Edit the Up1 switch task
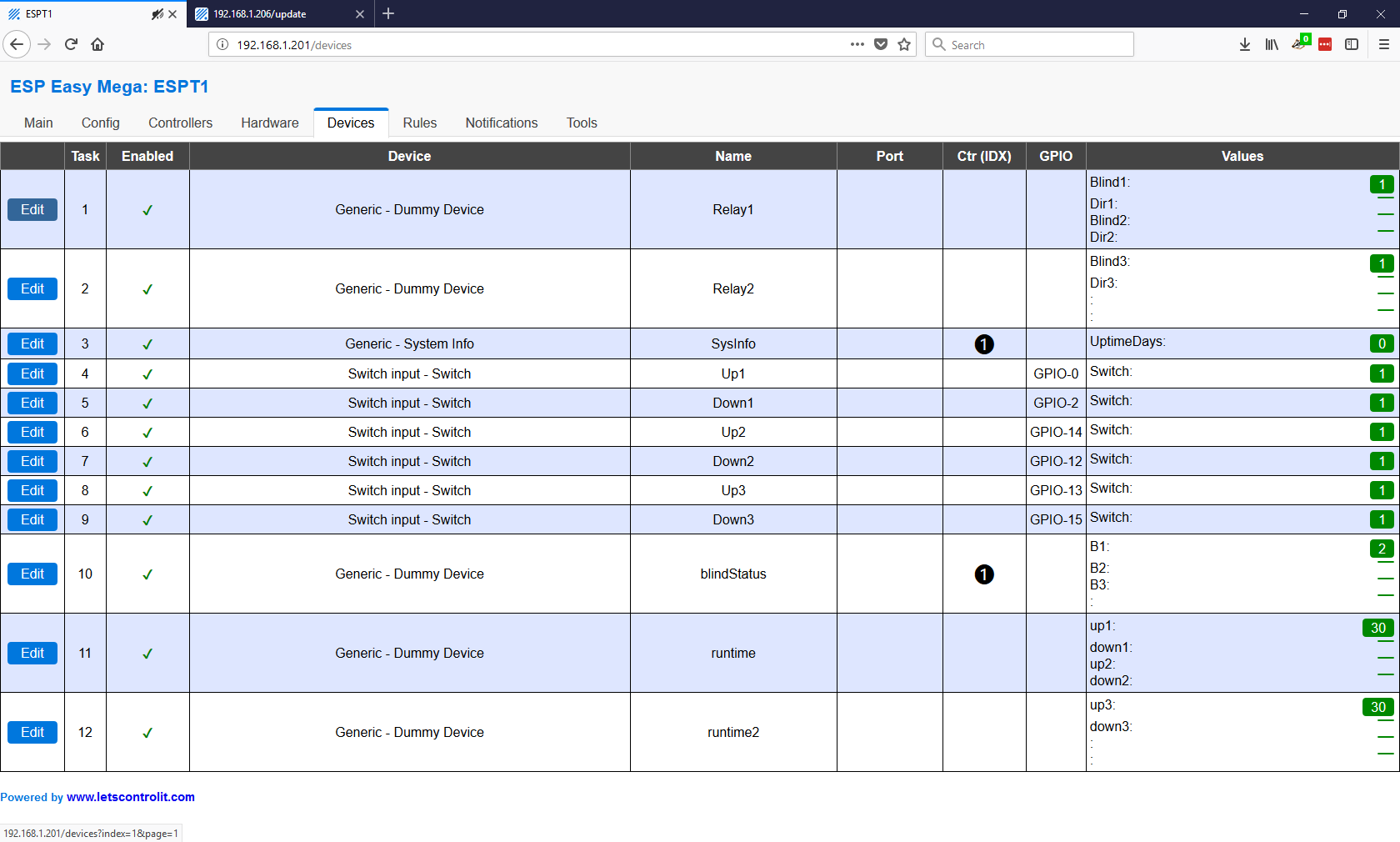Viewport: 1400px width, 842px height. tap(32, 373)
